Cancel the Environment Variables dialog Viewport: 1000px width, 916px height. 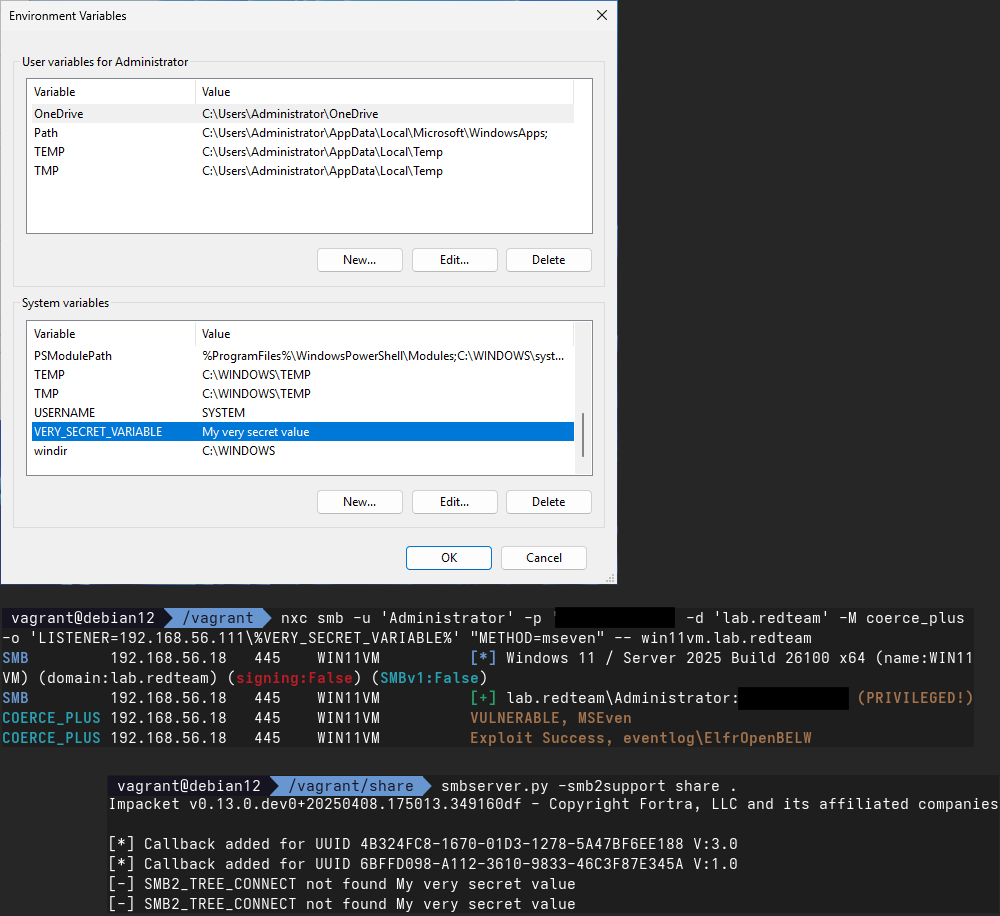click(x=544, y=558)
